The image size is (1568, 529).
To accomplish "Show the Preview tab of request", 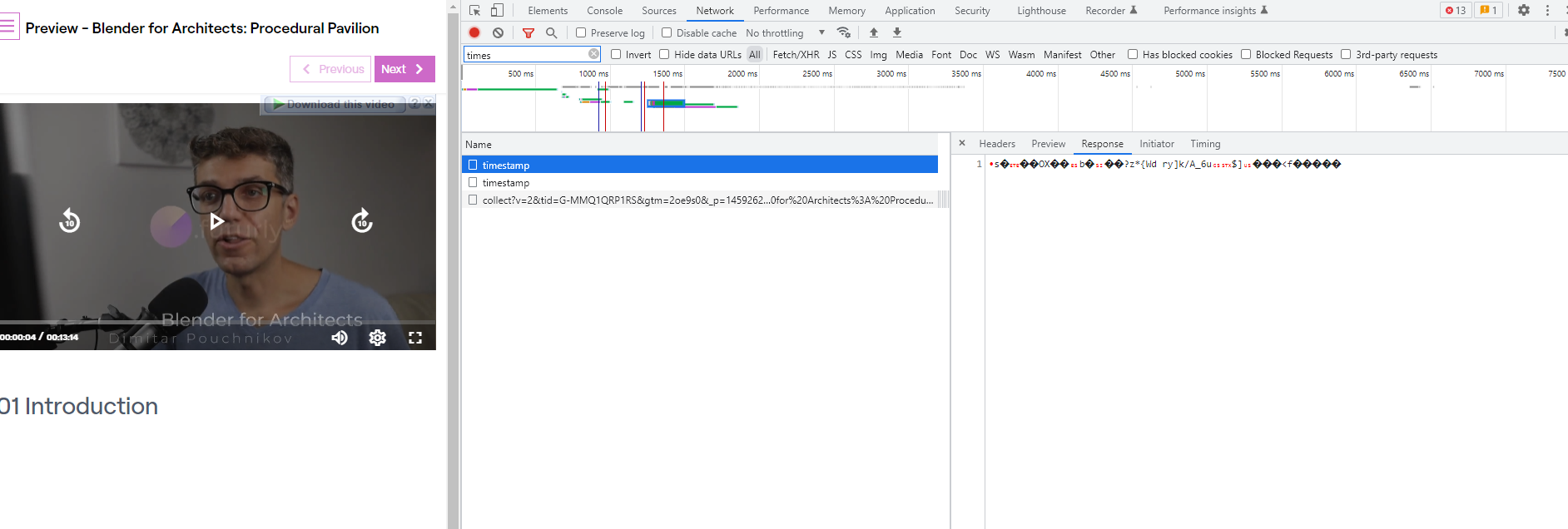I will (1048, 144).
